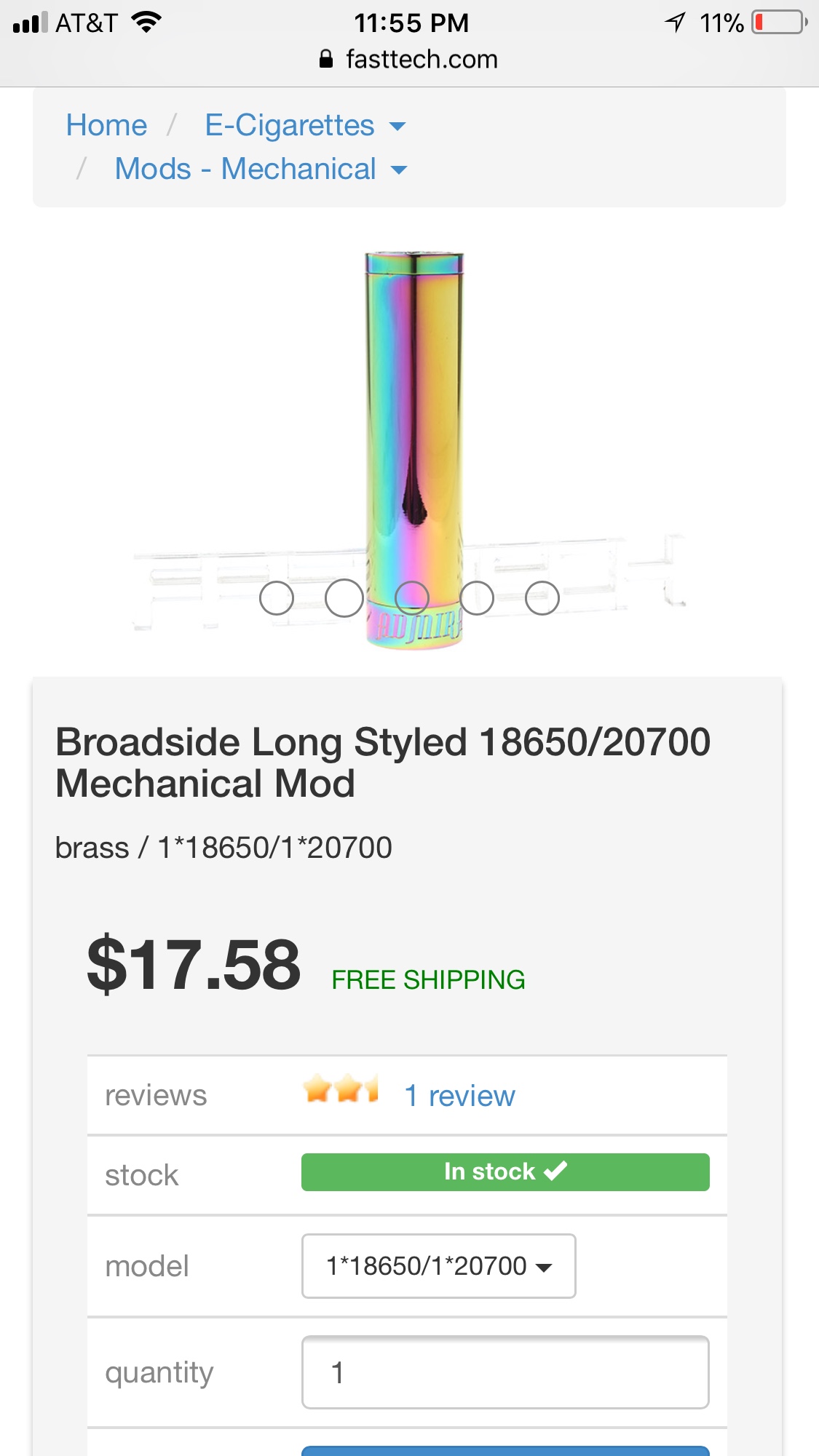Screen dimensions: 819x1456
Task: Tap the location arrow icon
Action: coord(676,23)
